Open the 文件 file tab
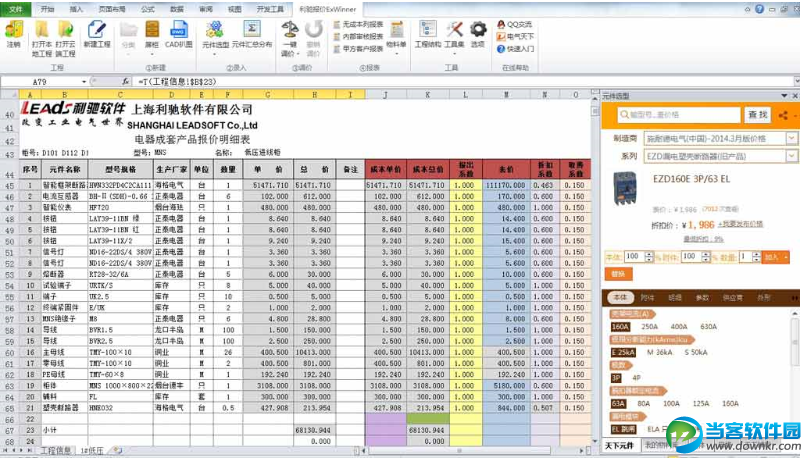Viewport: 802px width, 460px height. 15,9
